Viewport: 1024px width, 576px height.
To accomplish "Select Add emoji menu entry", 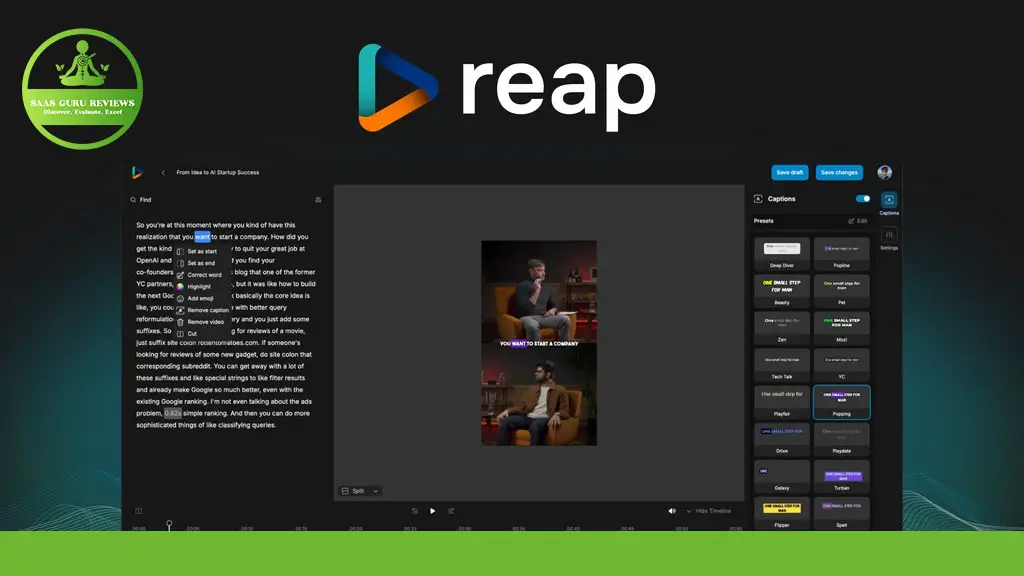I will tap(202, 298).
